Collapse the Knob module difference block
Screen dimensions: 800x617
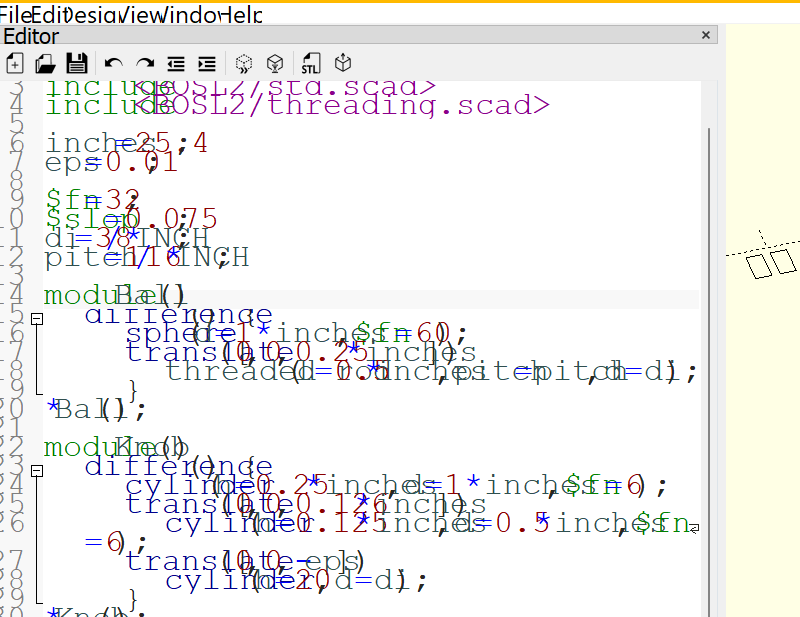coord(37,470)
